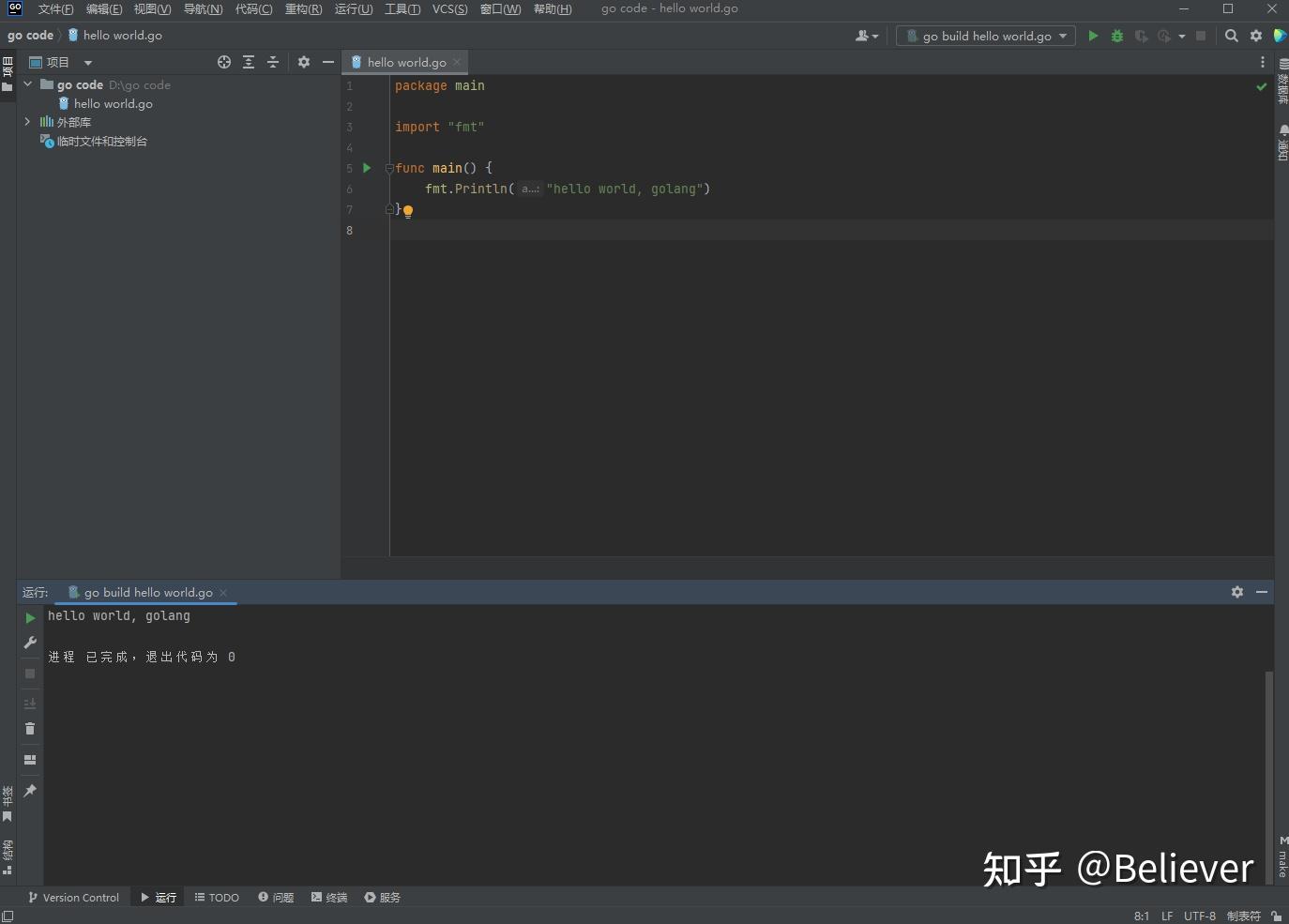Image resolution: width=1289 pixels, height=924 pixels.
Task: Click green run gutter arrow beside func main
Action: (x=367, y=168)
